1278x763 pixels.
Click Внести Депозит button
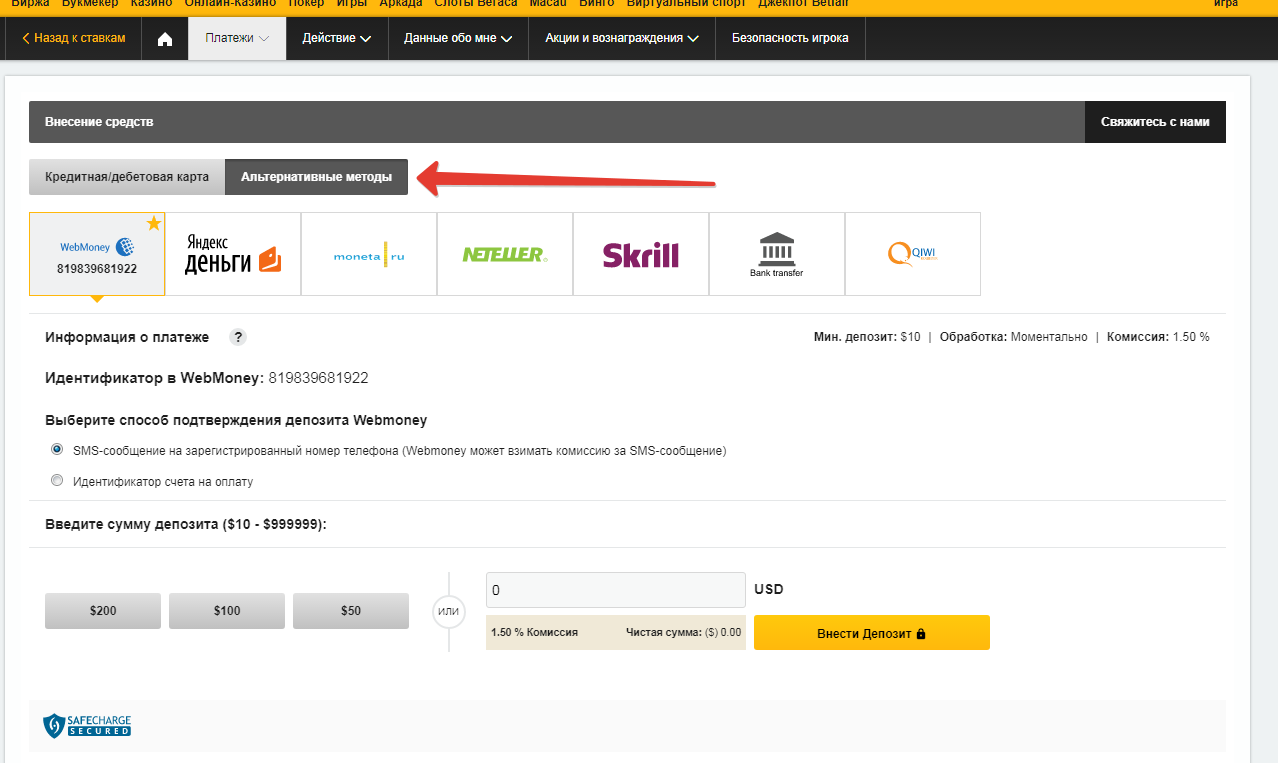pyautogui.click(x=872, y=633)
